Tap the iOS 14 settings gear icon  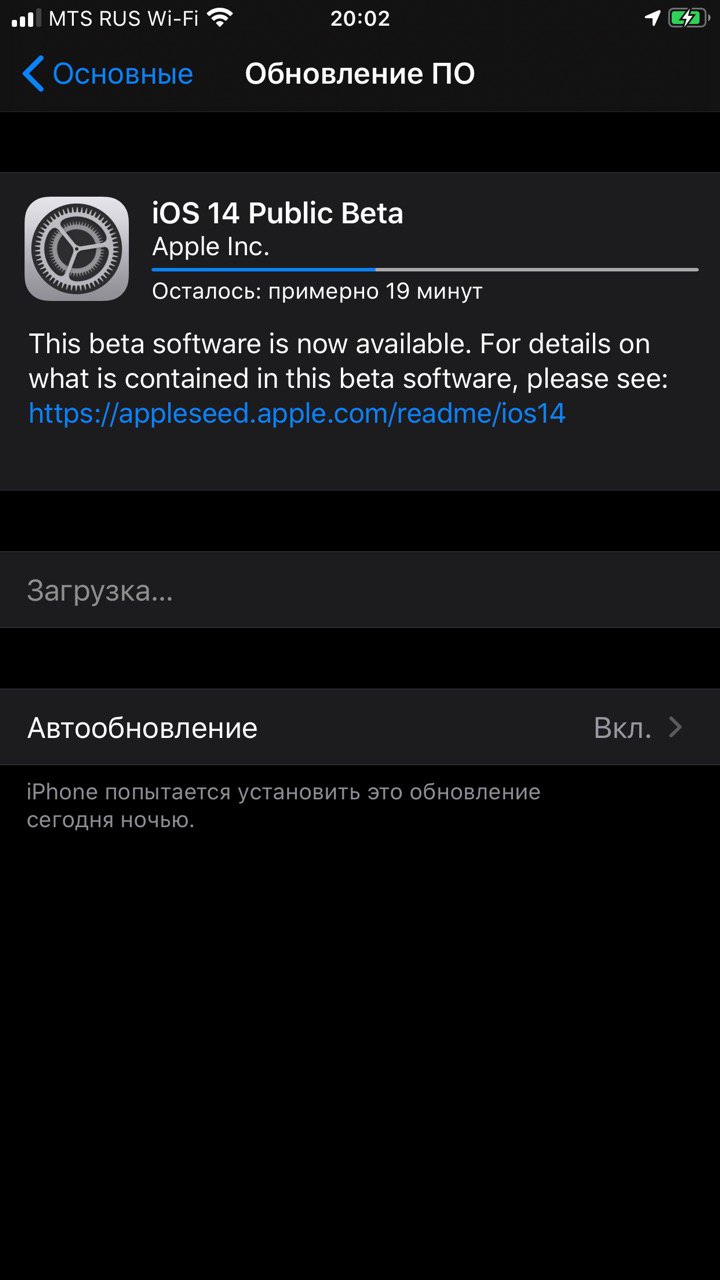click(x=77, y=249)
